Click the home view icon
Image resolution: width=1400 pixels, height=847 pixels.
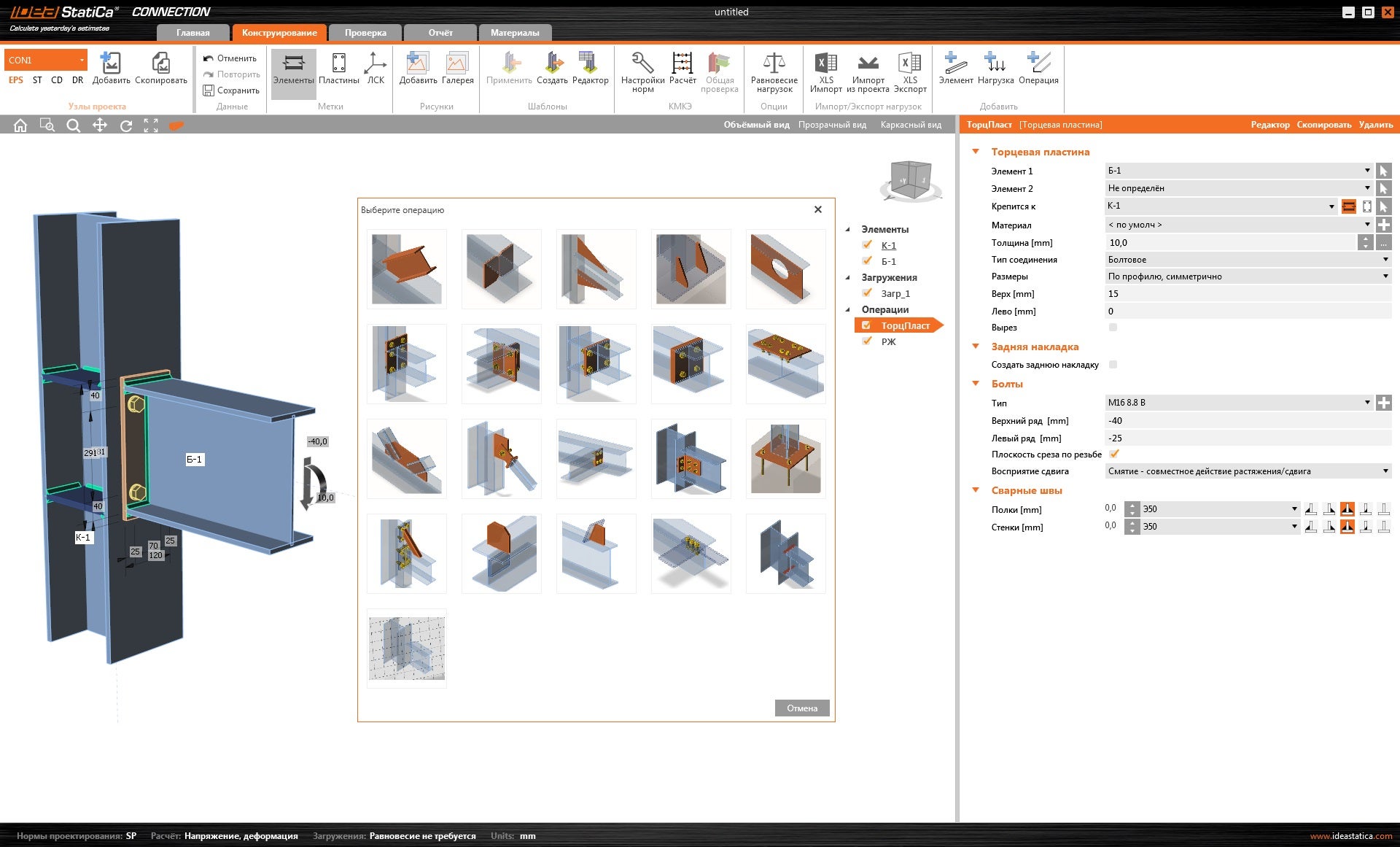(20, 125)
